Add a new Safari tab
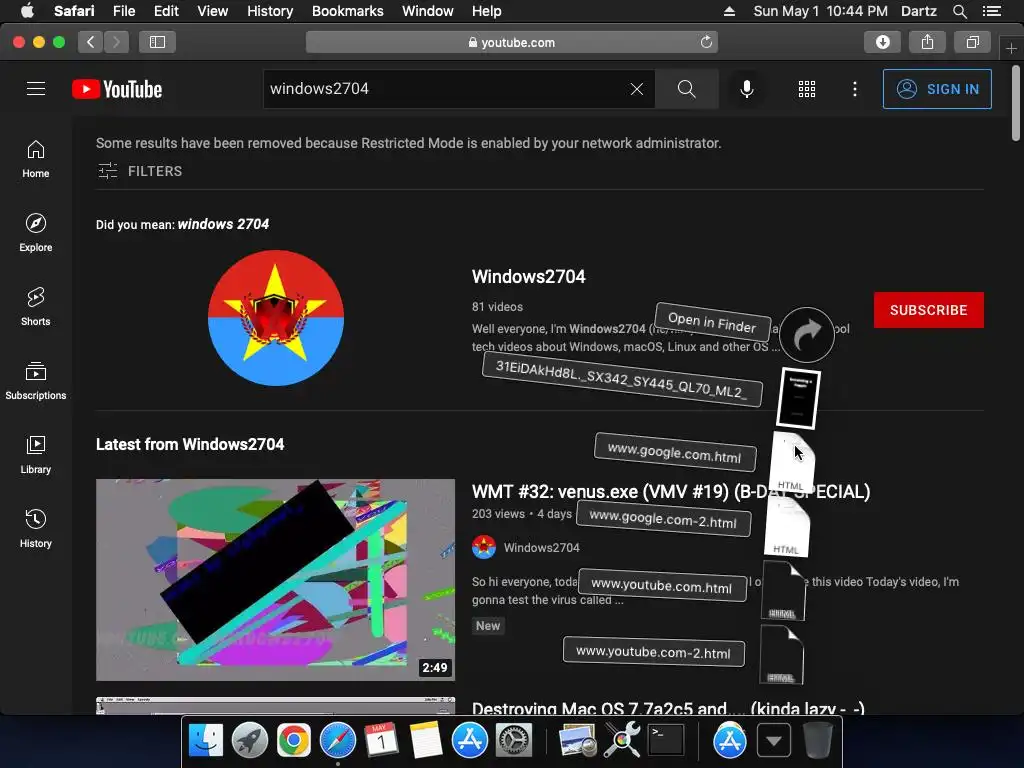The height and width of the screenshot is (768, 1024). (x=1011, y=48)
